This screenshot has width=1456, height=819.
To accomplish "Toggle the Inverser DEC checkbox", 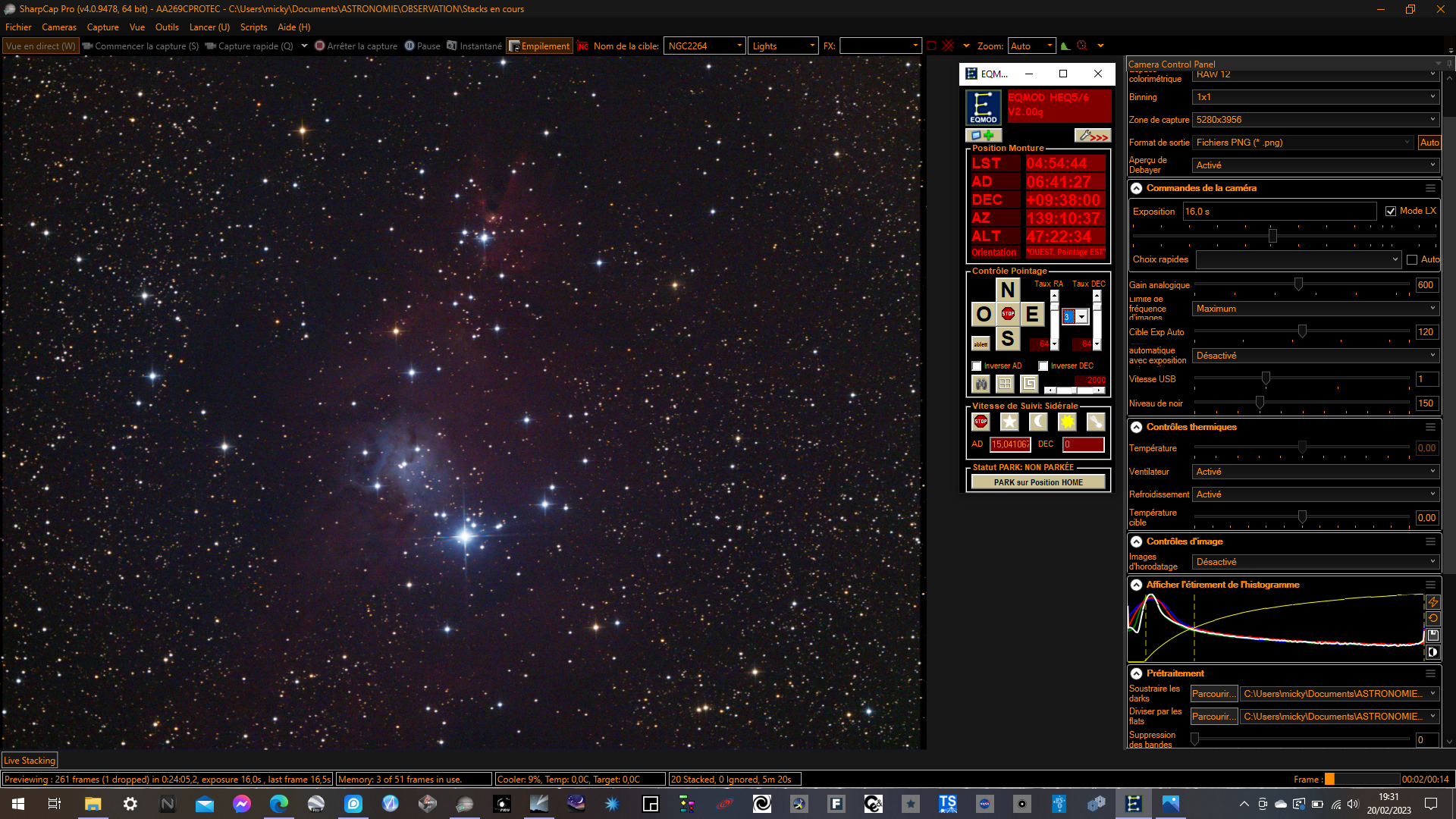I will [1043, 366].
